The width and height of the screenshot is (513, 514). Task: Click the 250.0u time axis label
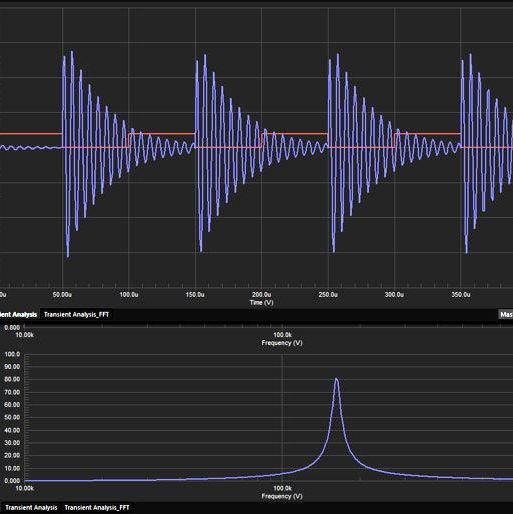(328, 295)
